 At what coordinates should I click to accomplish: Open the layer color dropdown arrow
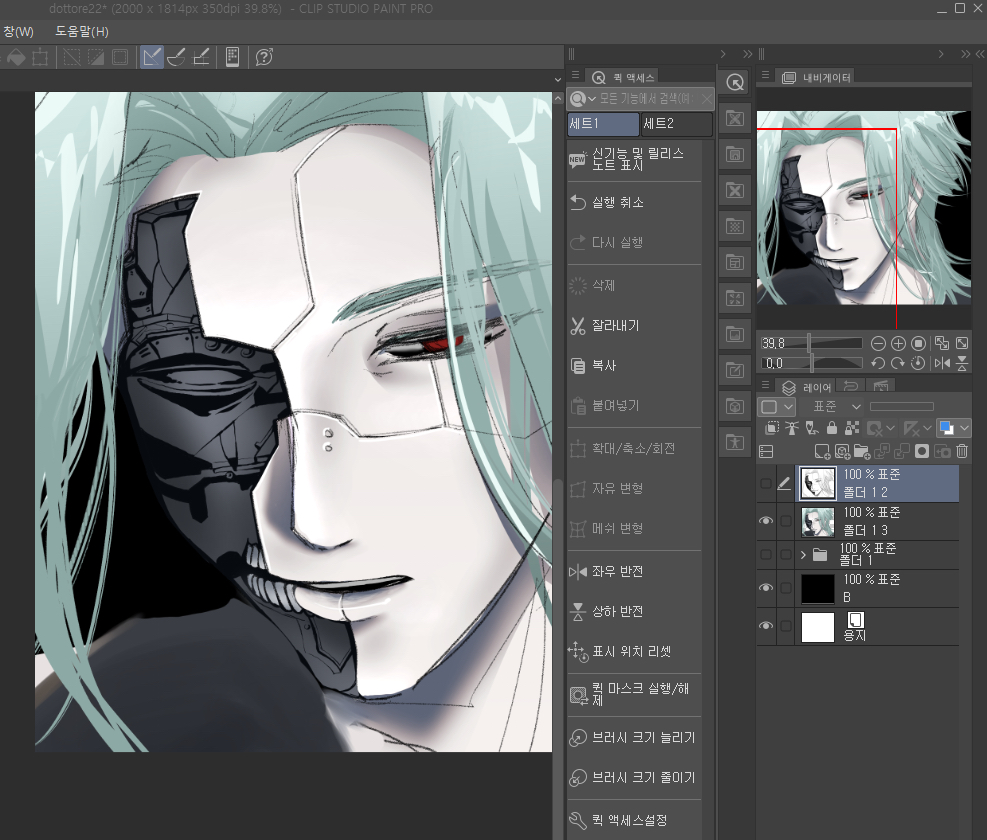click(x=964, y=428)
